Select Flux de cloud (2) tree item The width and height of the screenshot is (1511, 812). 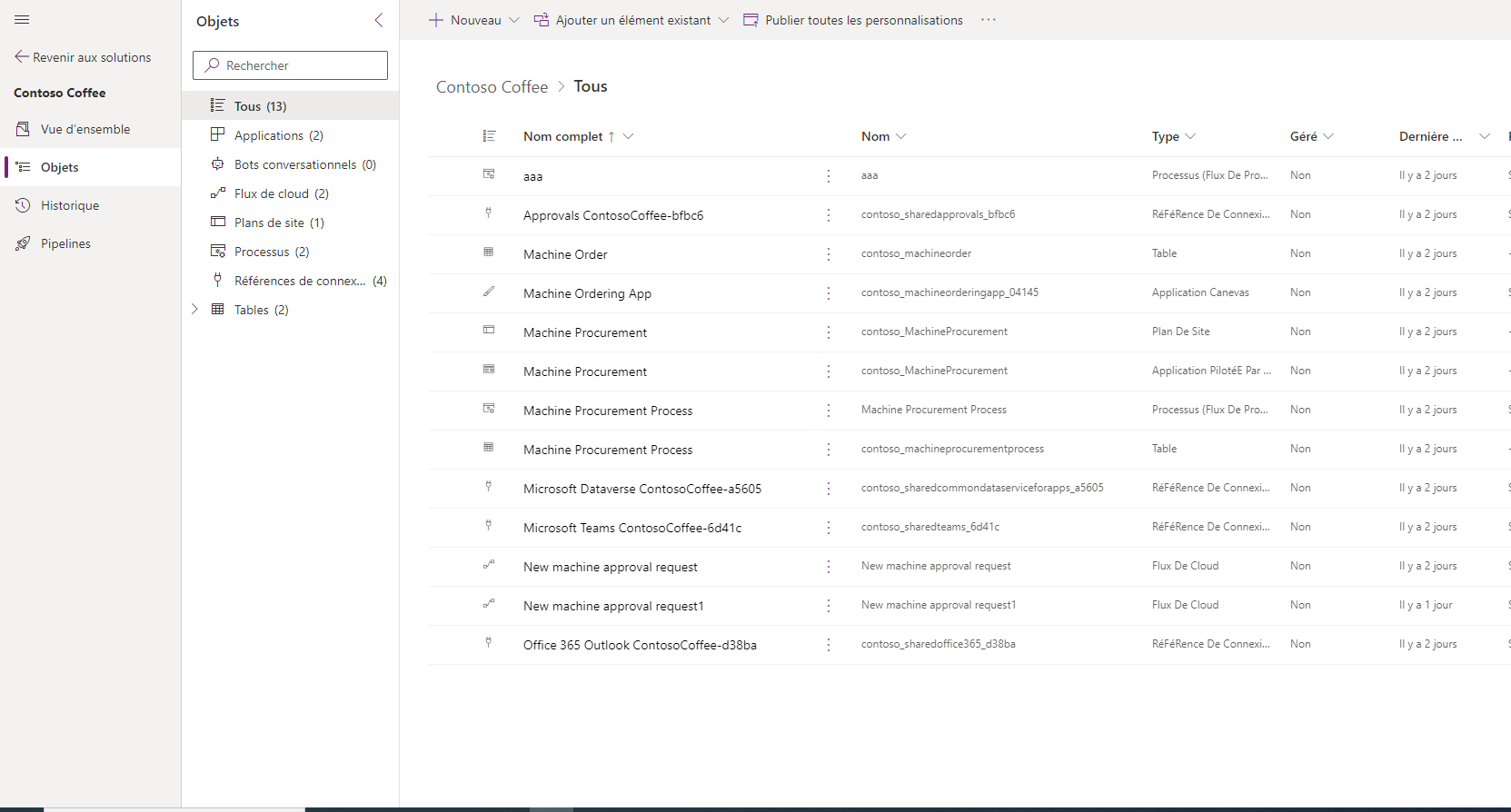(291, 193)
